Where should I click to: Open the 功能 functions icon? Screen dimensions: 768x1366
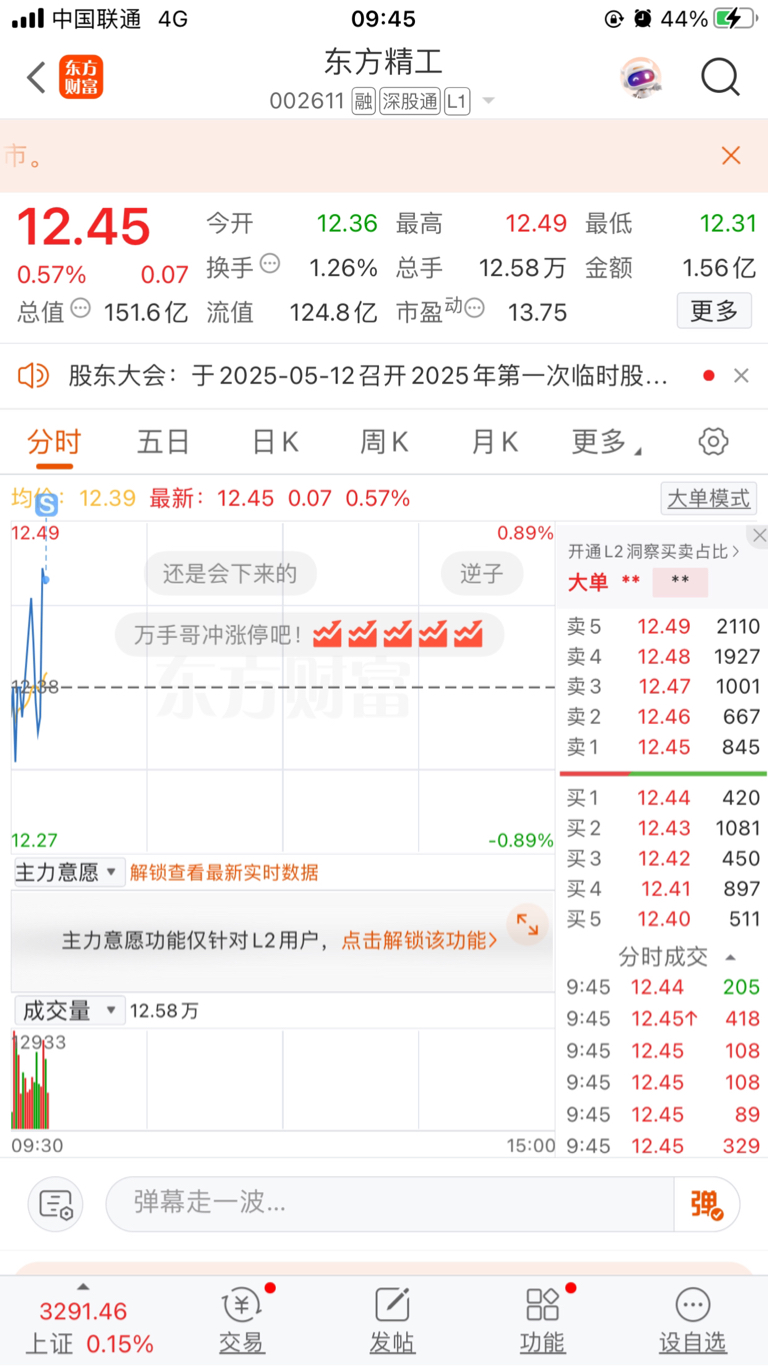click(x=543, y=1320)
